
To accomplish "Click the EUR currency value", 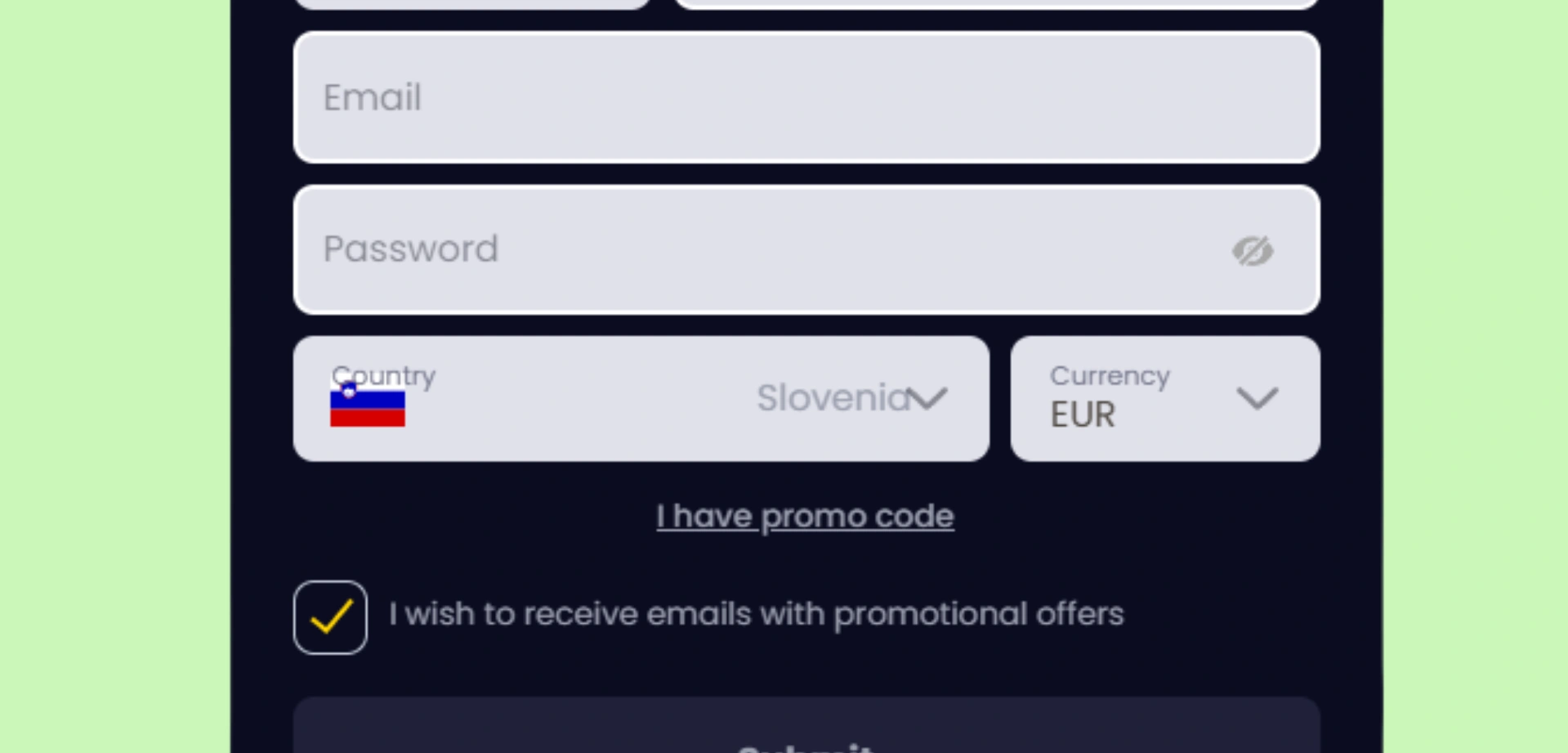I will (1083, 415).
